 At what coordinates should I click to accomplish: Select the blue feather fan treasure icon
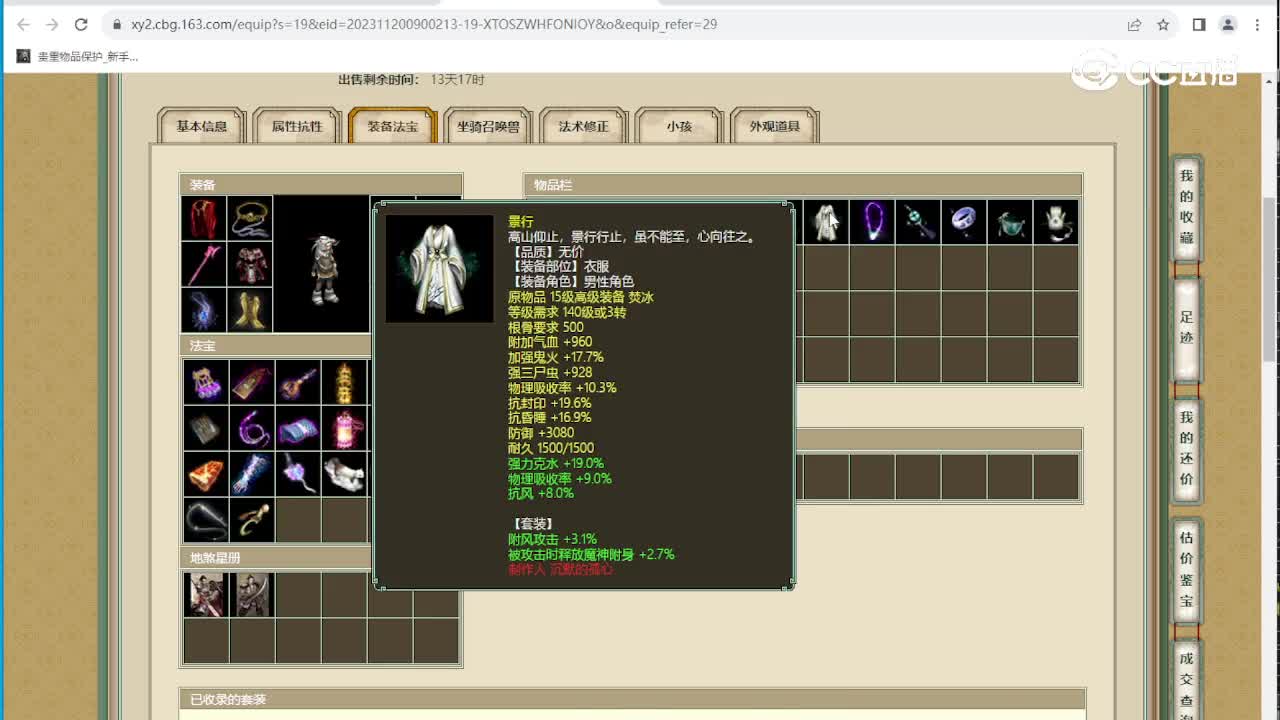point(252,474)
